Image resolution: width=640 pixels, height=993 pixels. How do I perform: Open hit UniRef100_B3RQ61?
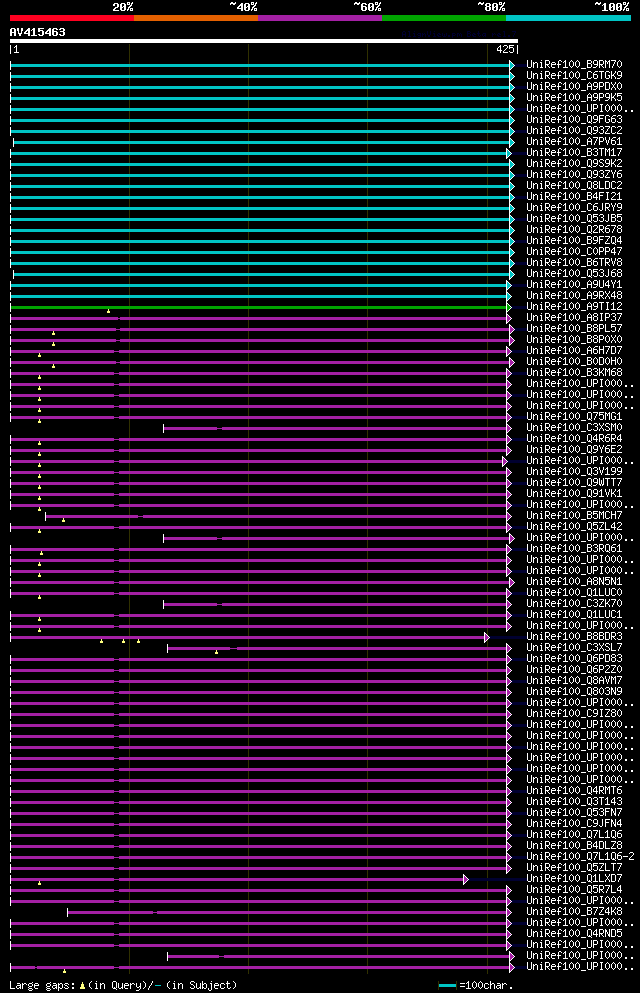[574, 548]
